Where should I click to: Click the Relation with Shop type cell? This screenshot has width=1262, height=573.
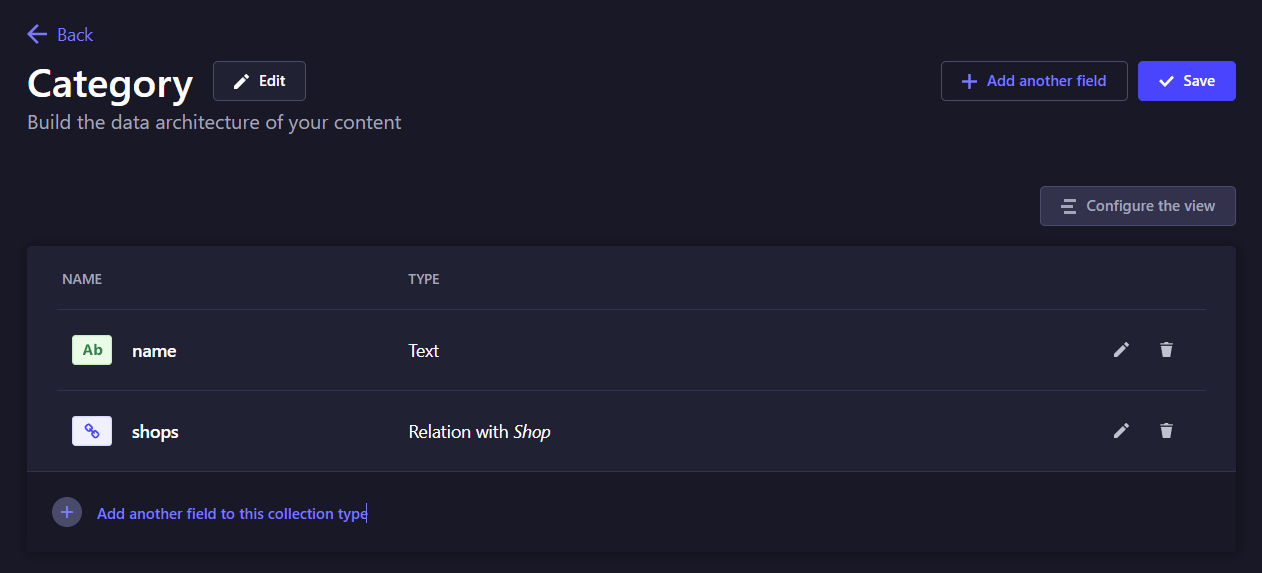pyautogui.click(x=479, y=432)
